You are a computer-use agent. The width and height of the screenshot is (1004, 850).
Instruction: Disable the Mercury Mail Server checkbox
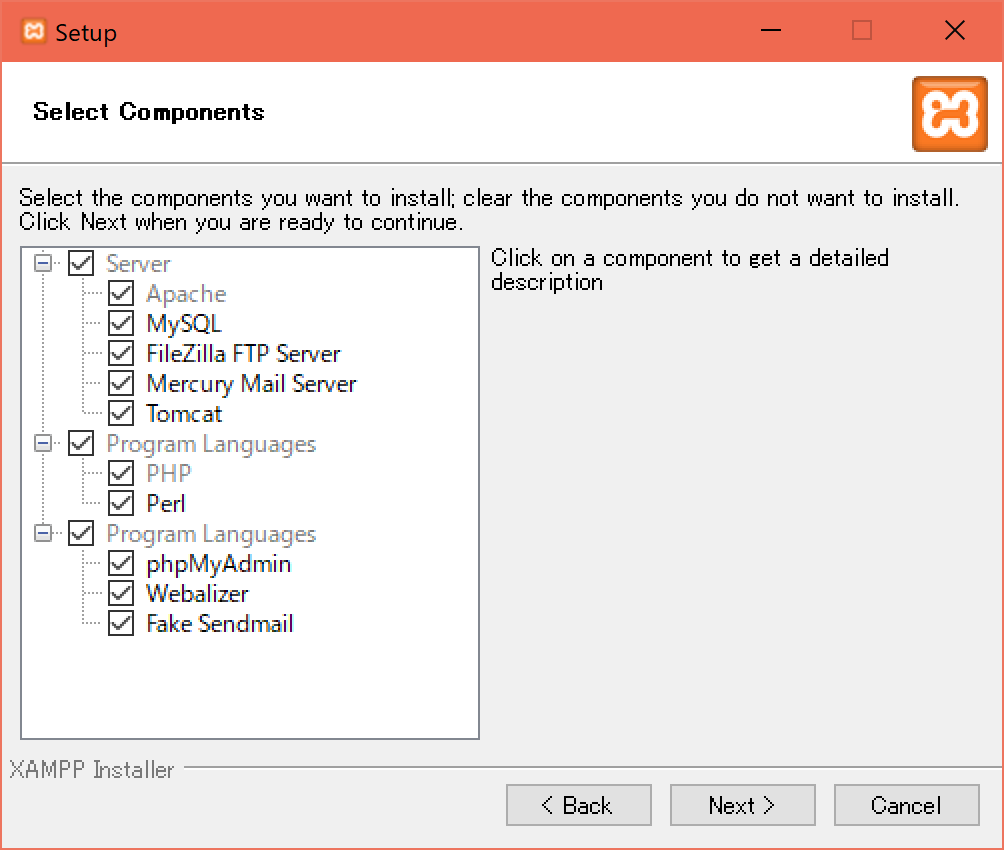121,383
